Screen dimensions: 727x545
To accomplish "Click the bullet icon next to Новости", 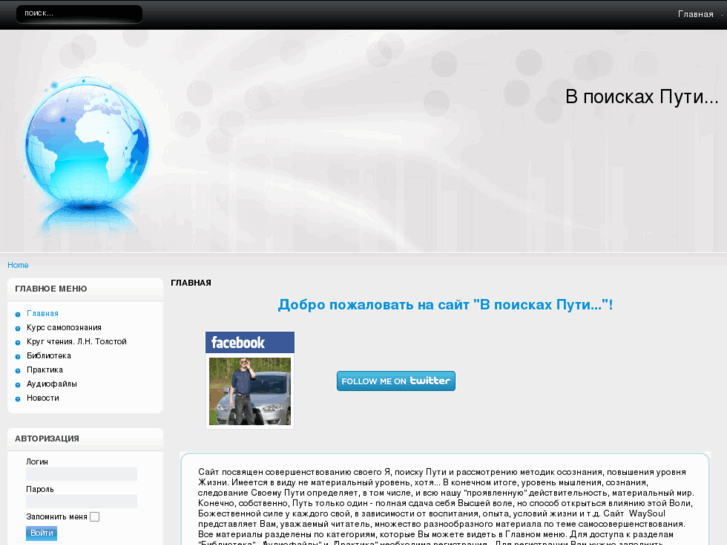I will 18,398.
